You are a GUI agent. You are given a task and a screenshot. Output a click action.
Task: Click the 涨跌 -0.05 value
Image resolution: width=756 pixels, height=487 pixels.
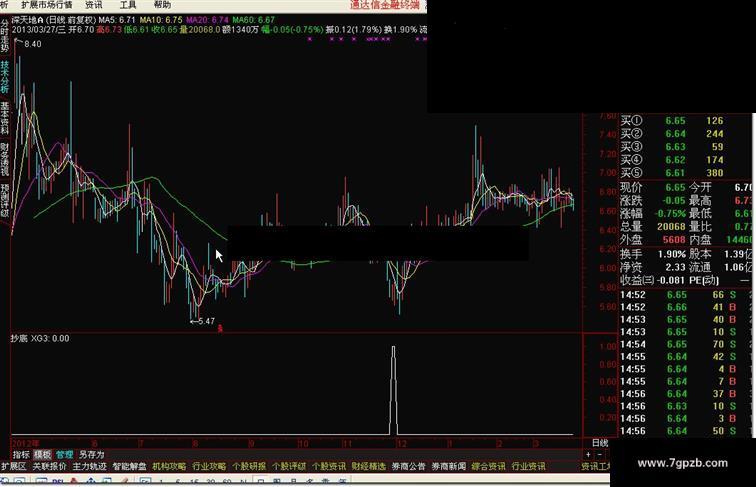click(674, 200)
